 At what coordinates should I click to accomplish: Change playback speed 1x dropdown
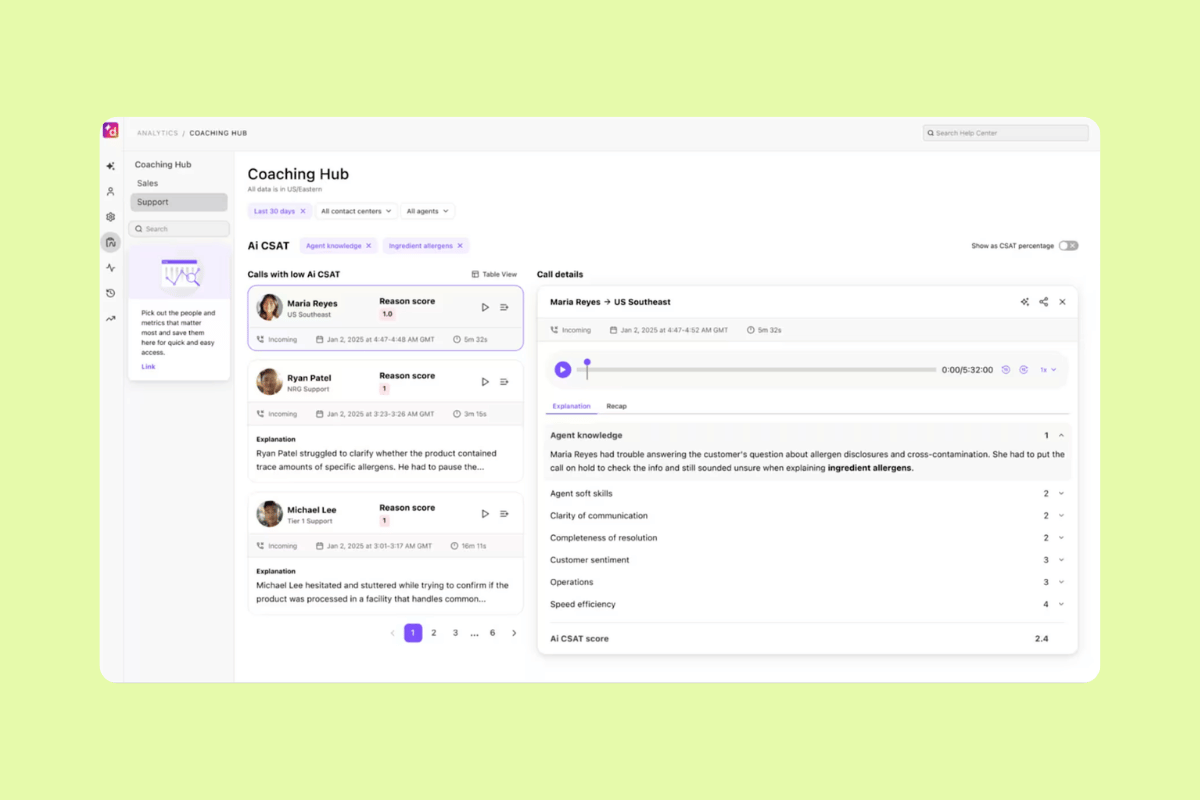(1048, 370)
